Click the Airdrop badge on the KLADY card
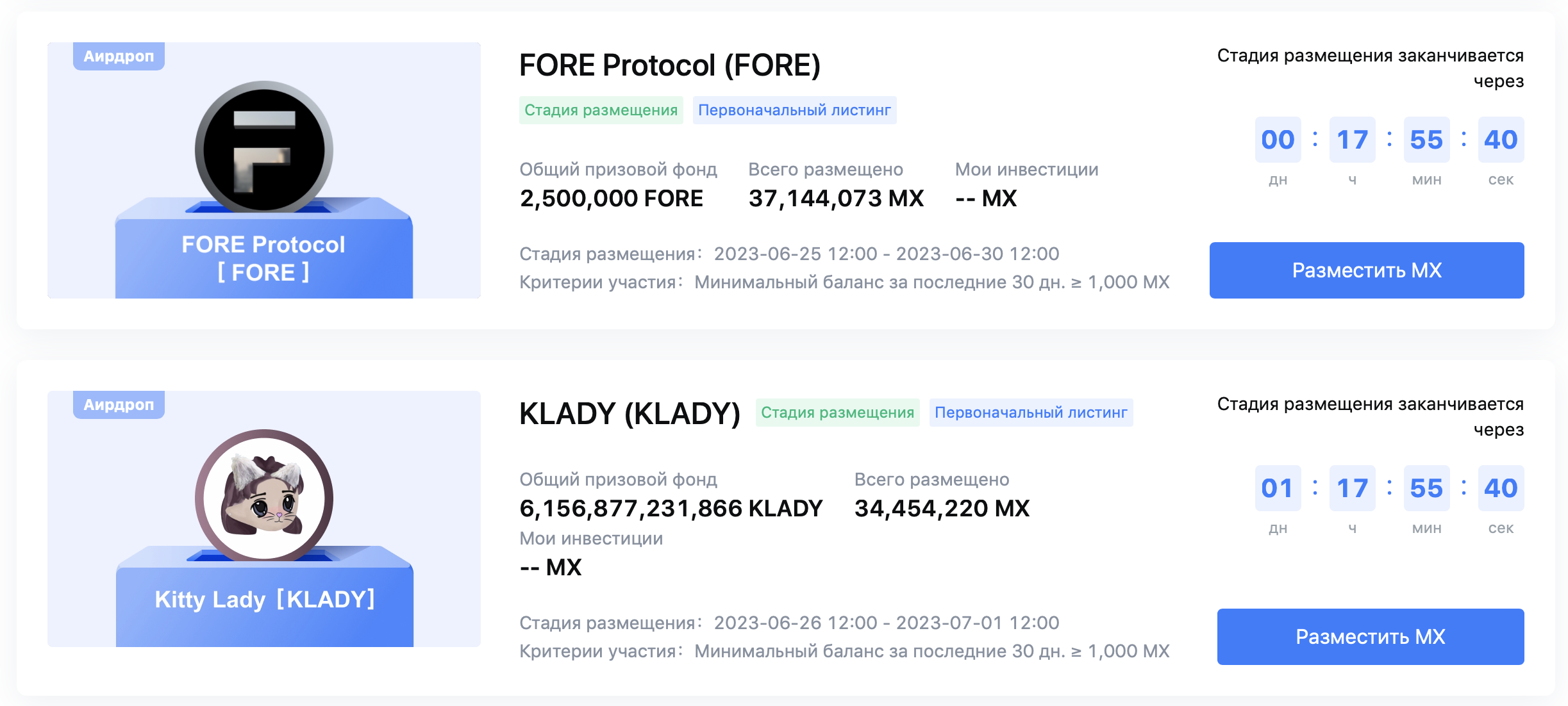The height and width of the screenshot is (706, 1568). click(x=119, y=405)
